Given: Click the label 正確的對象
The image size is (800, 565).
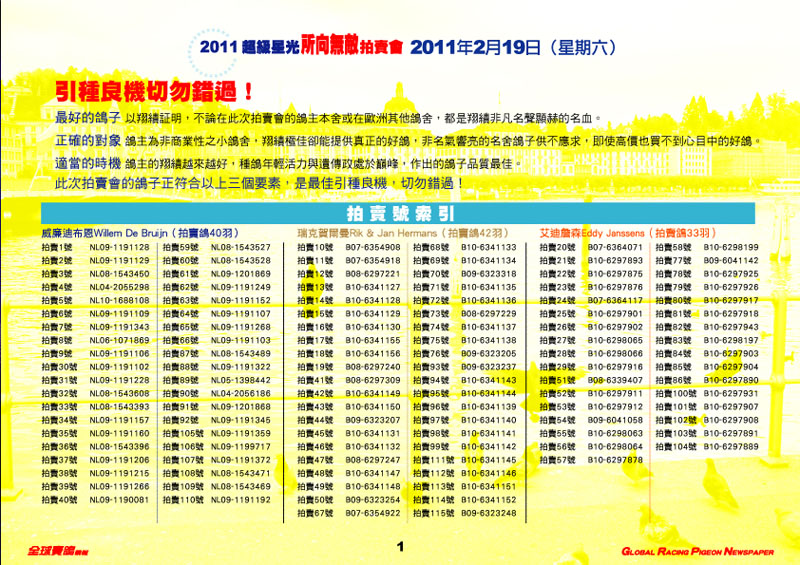Looking at the screenshot, I should (88, 140).
